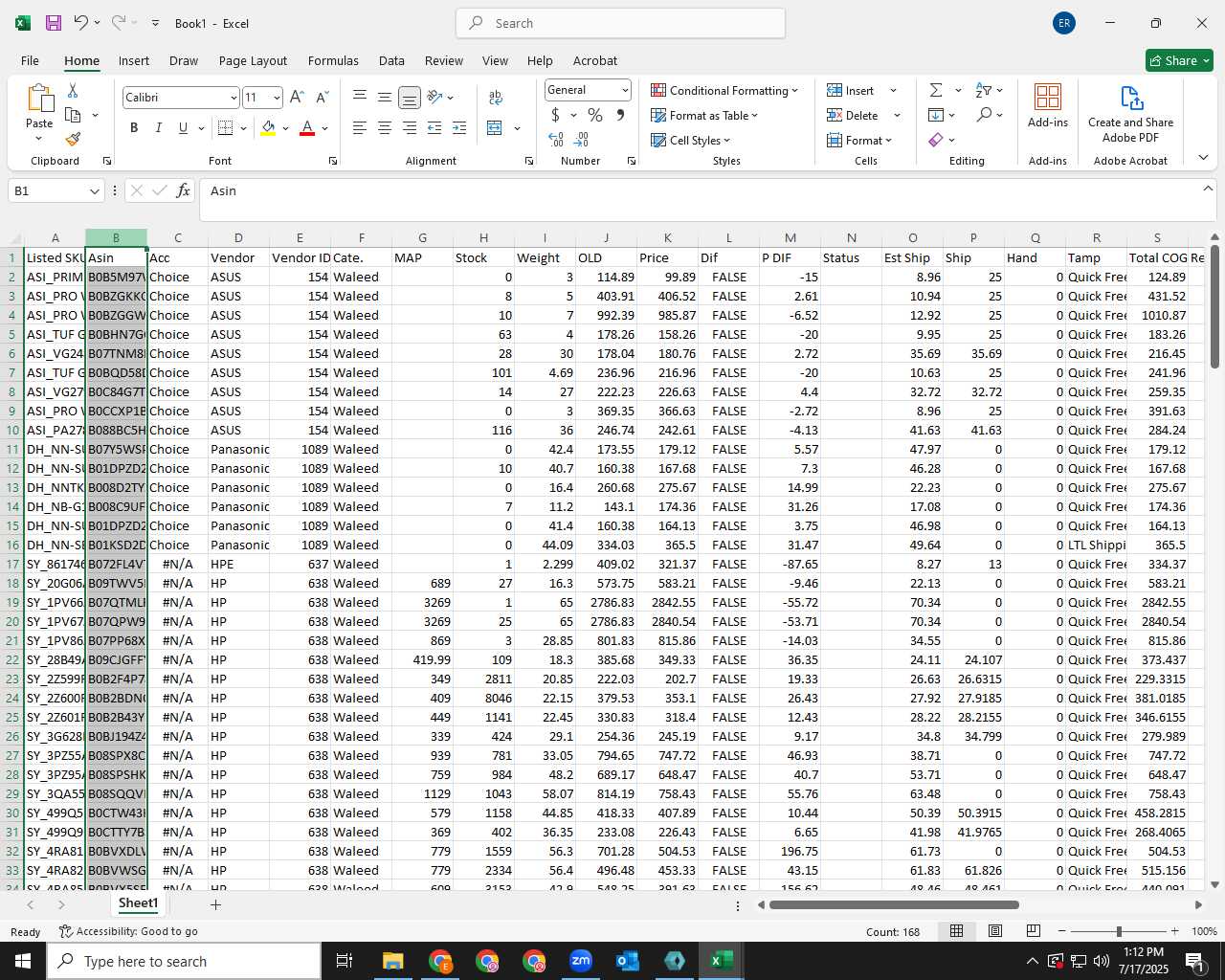Click the AutoSum sigma icon
Screen dimensions: 1225x980
(x=936, y=90)
